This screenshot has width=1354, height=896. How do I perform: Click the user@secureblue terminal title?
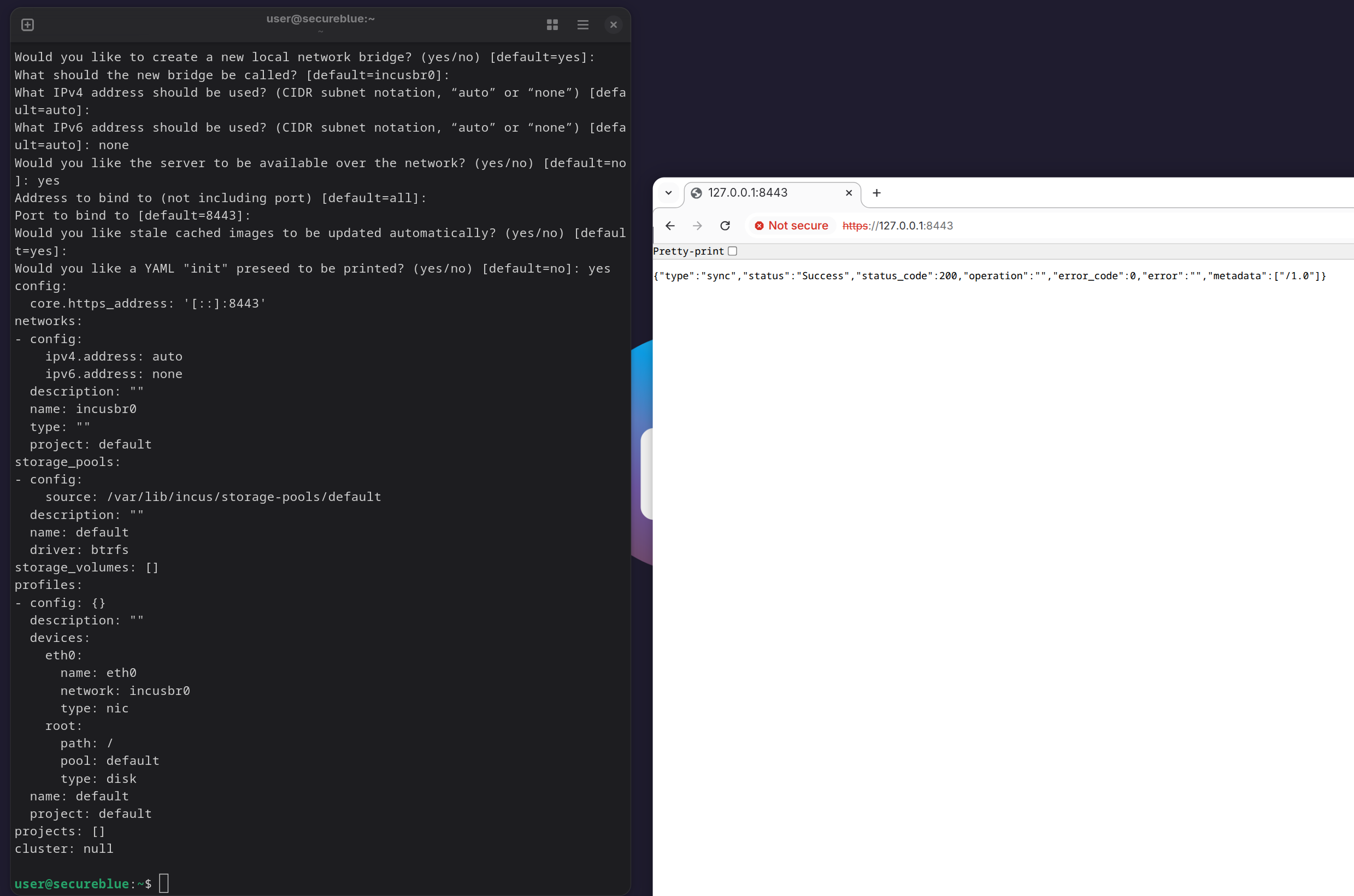320,19
